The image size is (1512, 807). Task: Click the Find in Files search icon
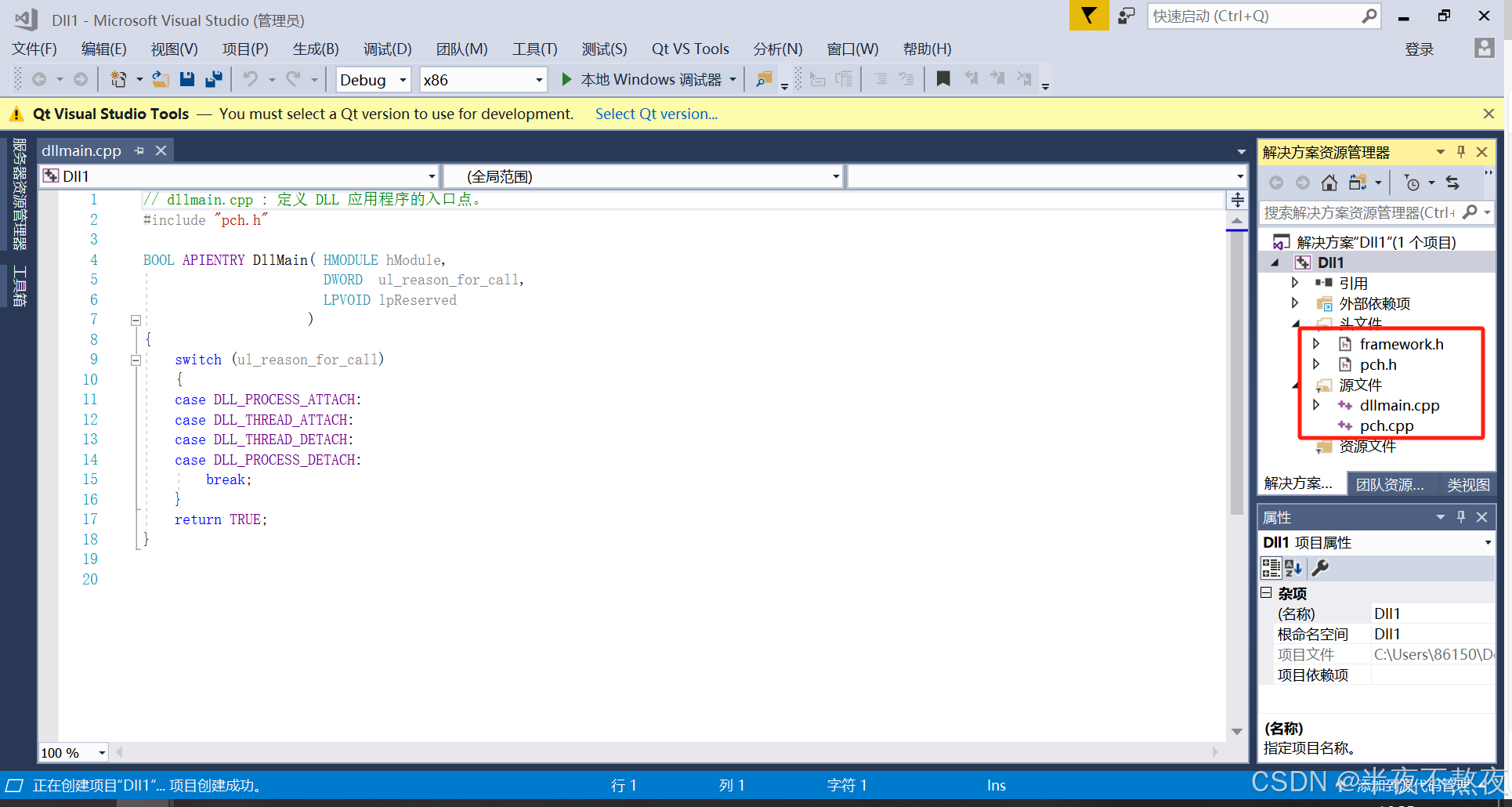click(x=765, y=78)
